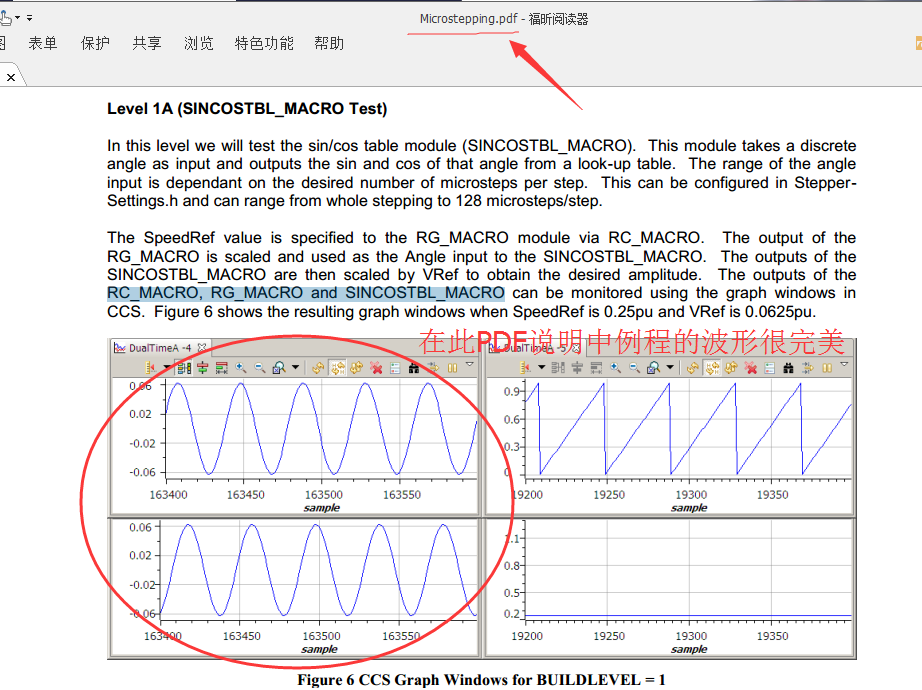
Task: Open the 浏览 menu
Action: click(198, 43)
